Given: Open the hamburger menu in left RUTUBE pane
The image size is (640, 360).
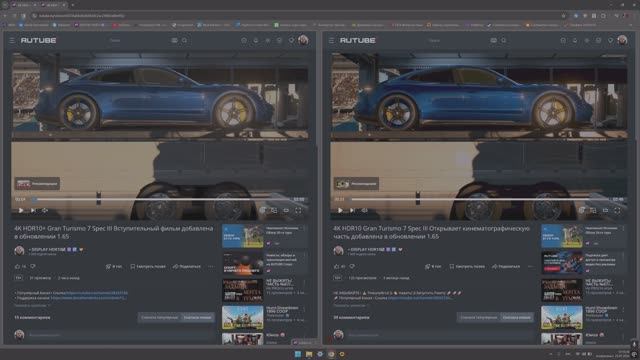Looking at the screenshot, I should (12, 40).
